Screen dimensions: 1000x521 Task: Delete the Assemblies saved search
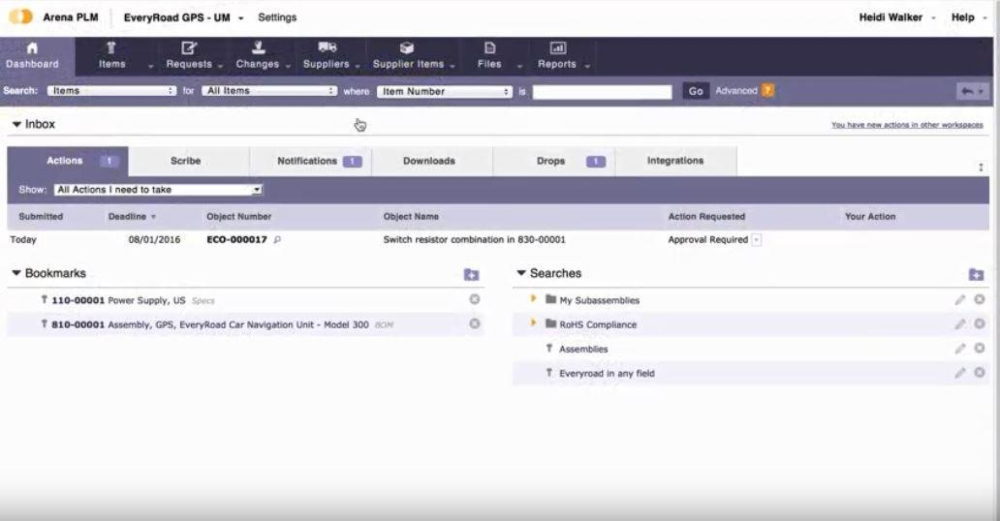coord(980,348)
